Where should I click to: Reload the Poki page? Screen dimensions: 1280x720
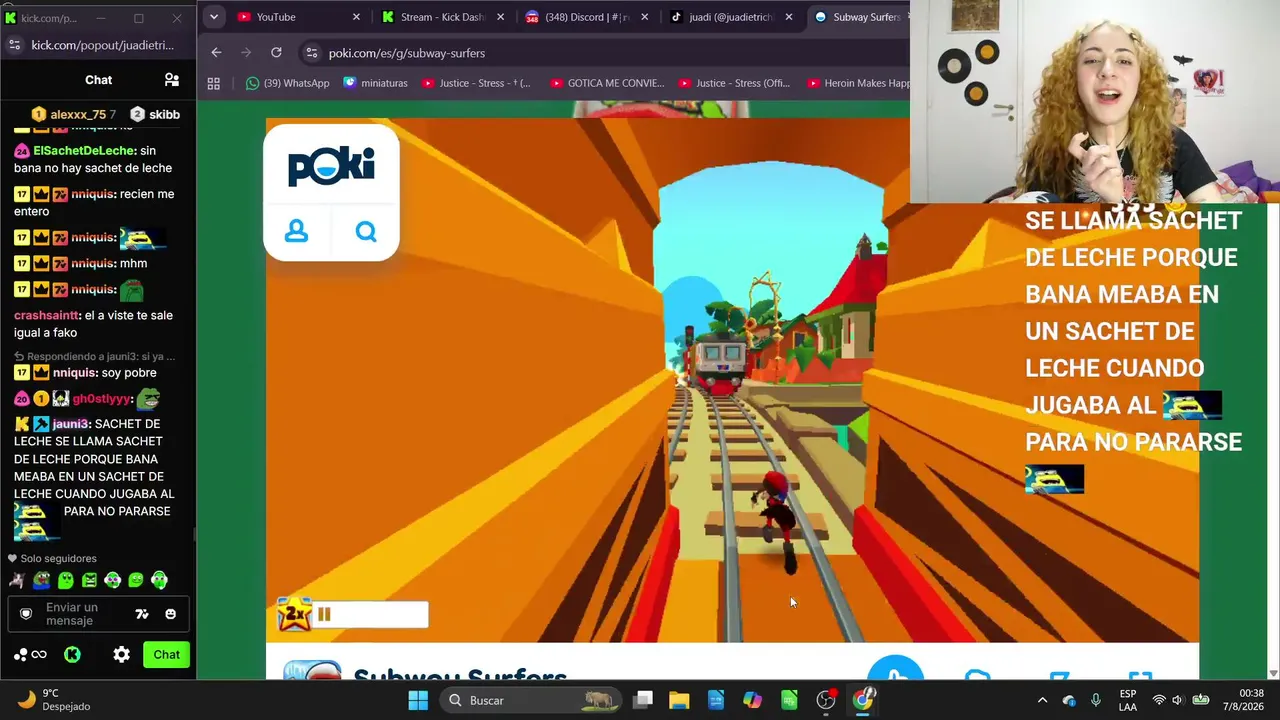276,53
